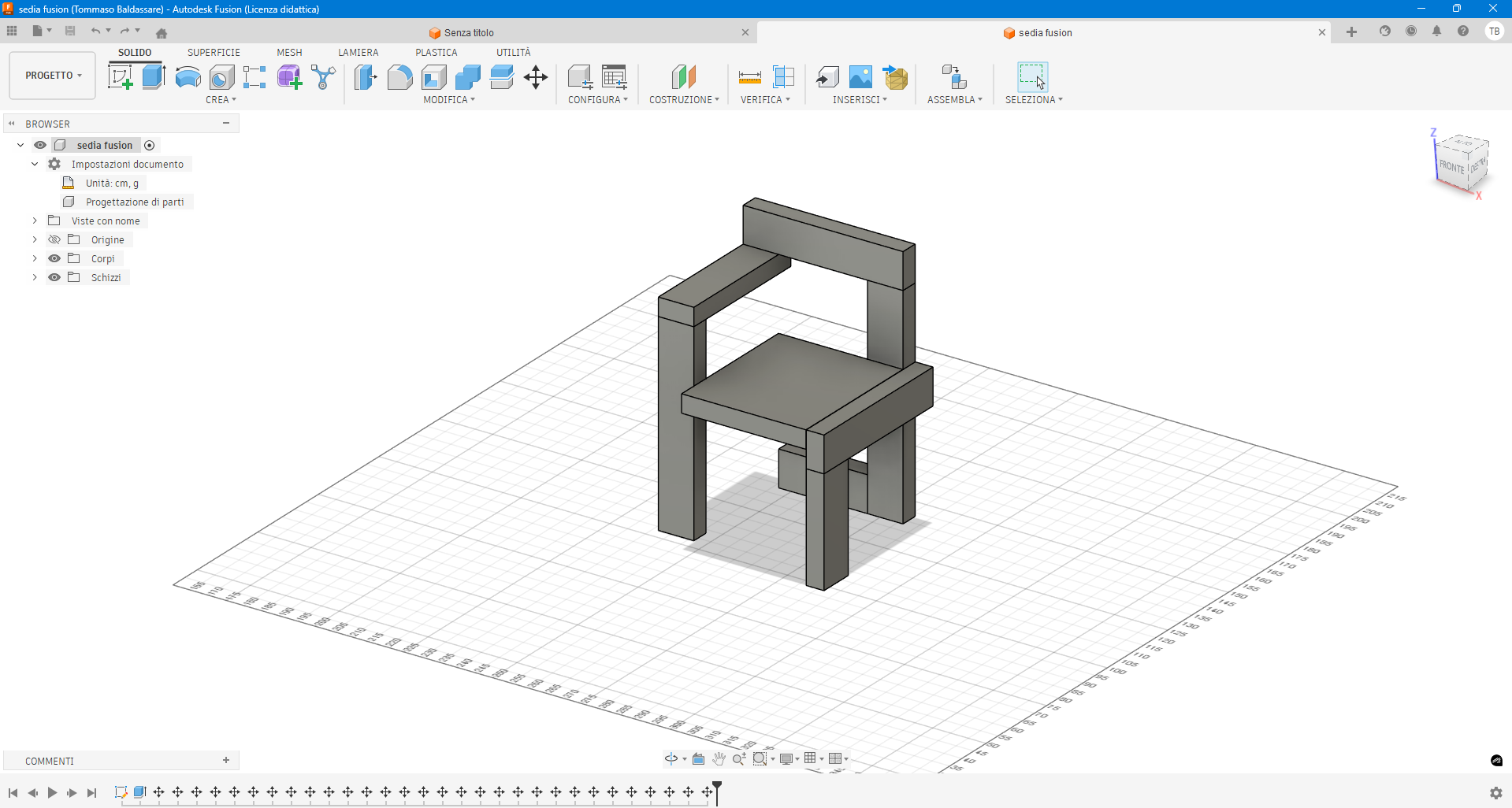Select the Estrusione tool
1512x808 pixels.
click(152, 76)
